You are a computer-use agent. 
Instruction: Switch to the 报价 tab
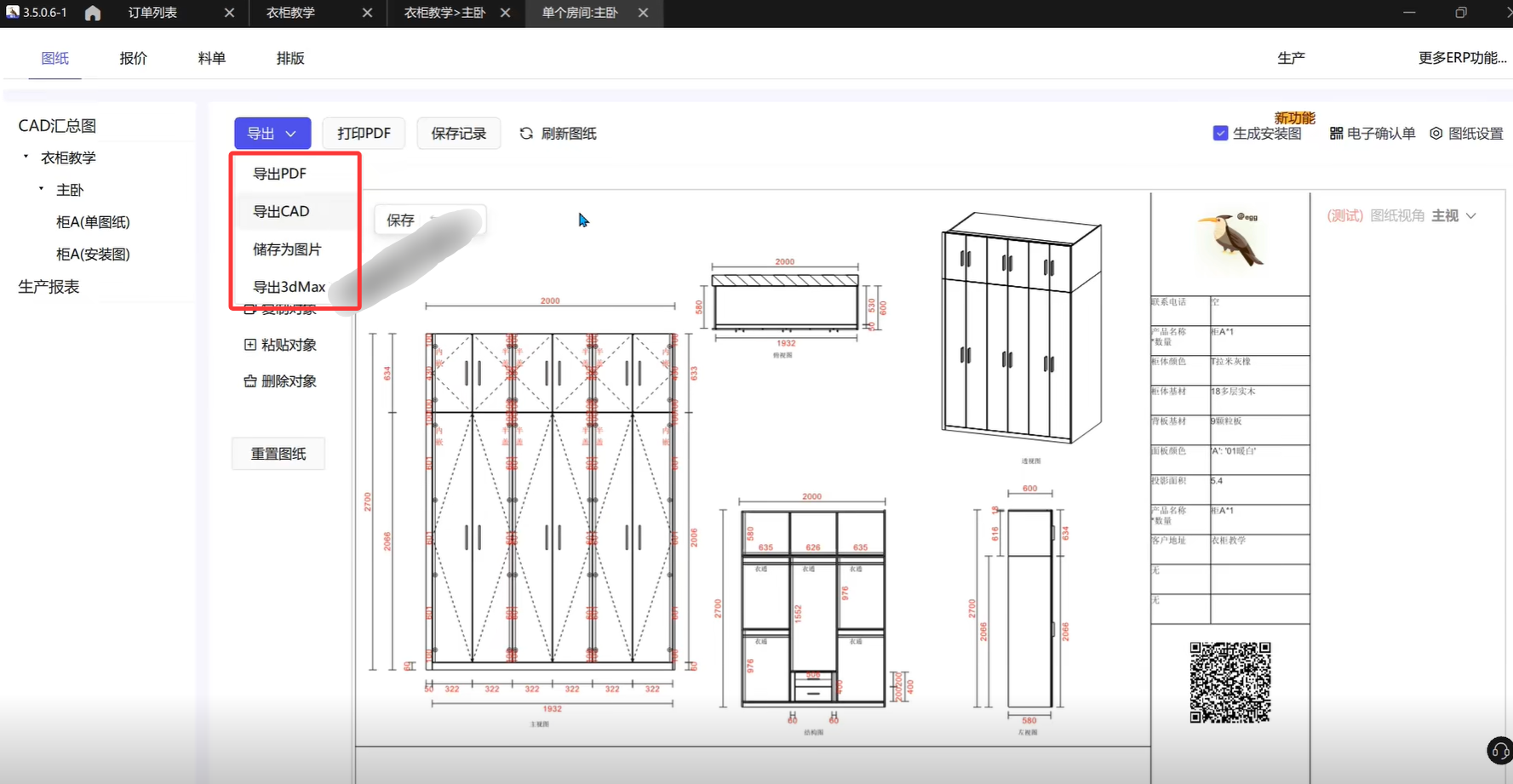coord(133,58)
